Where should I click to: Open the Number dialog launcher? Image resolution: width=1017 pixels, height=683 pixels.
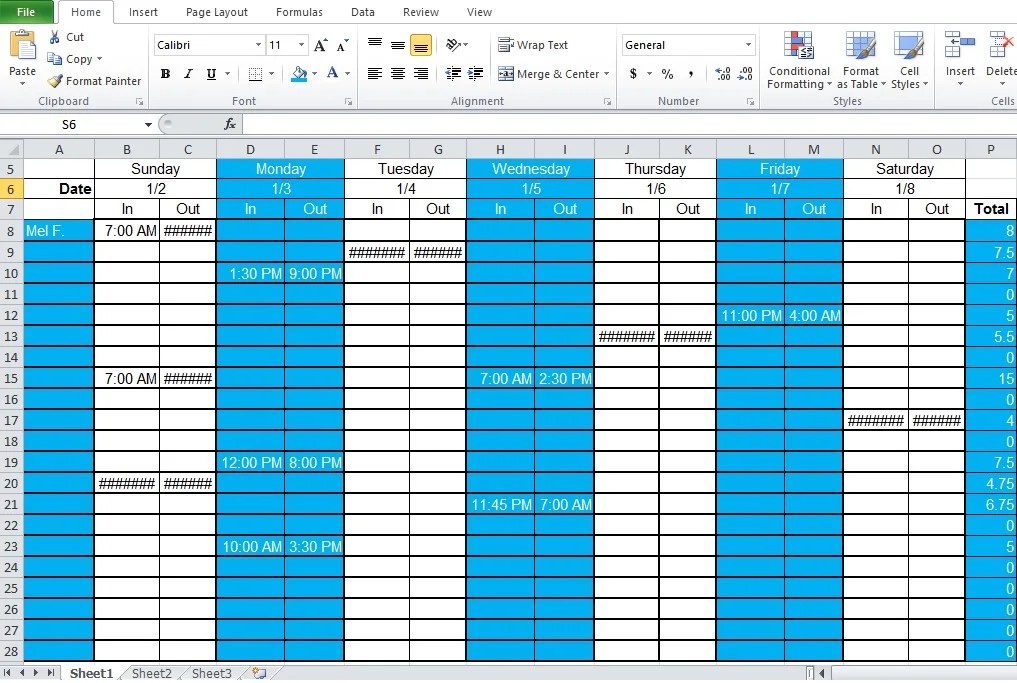point(750,102)
